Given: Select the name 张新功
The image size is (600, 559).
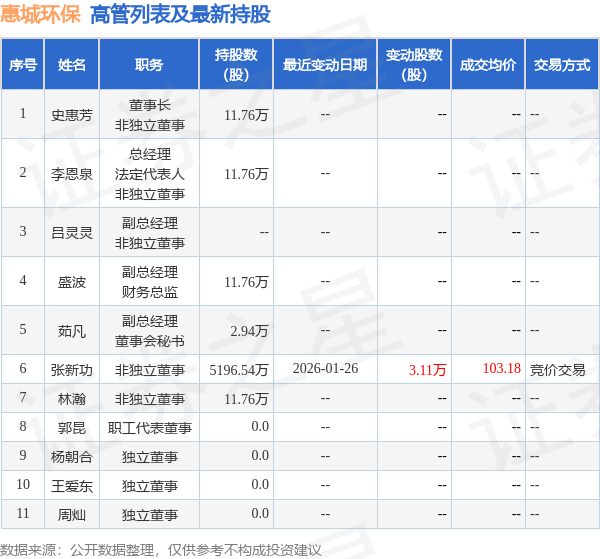Looking at the screenshot, I should point(72,370).
